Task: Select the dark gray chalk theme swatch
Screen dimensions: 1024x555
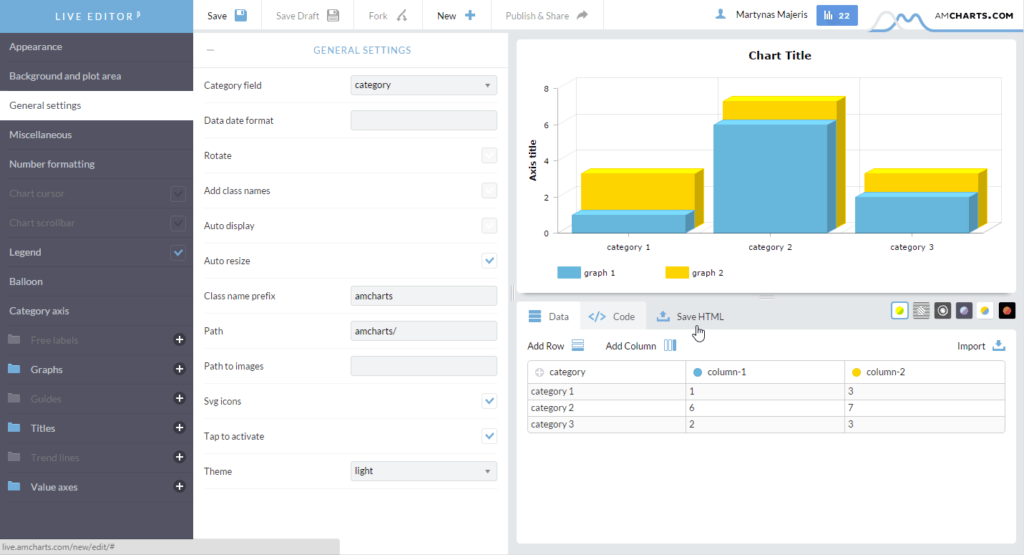Action: point(942,311)
